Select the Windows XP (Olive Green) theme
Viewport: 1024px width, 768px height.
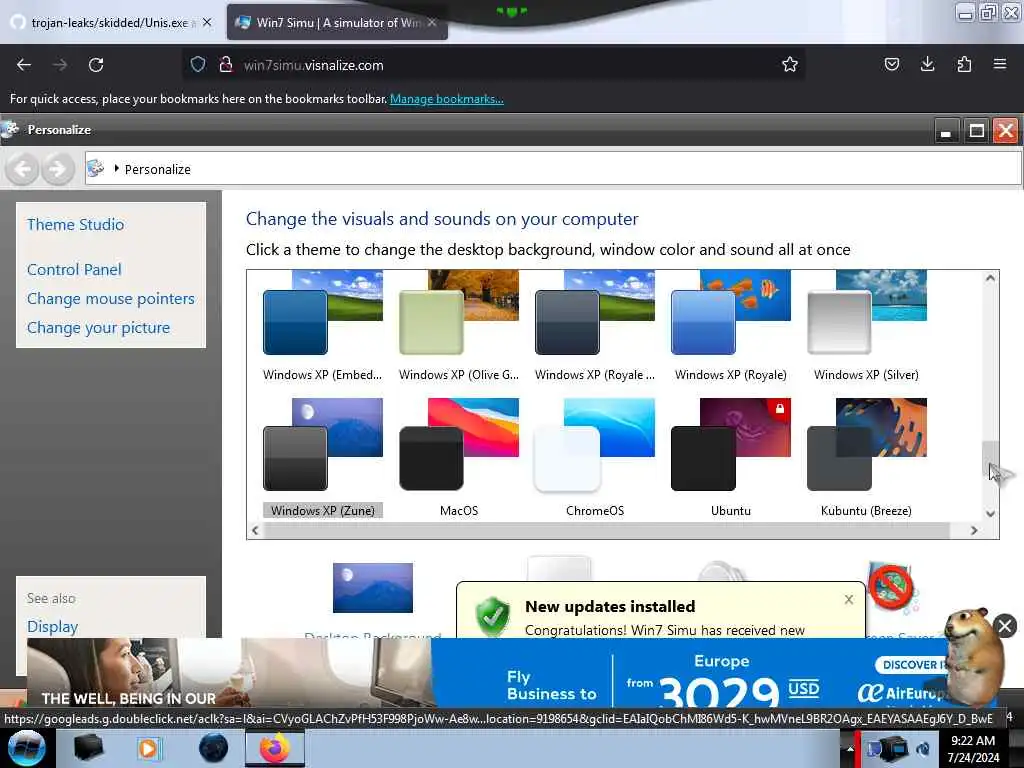coord(458,312)
